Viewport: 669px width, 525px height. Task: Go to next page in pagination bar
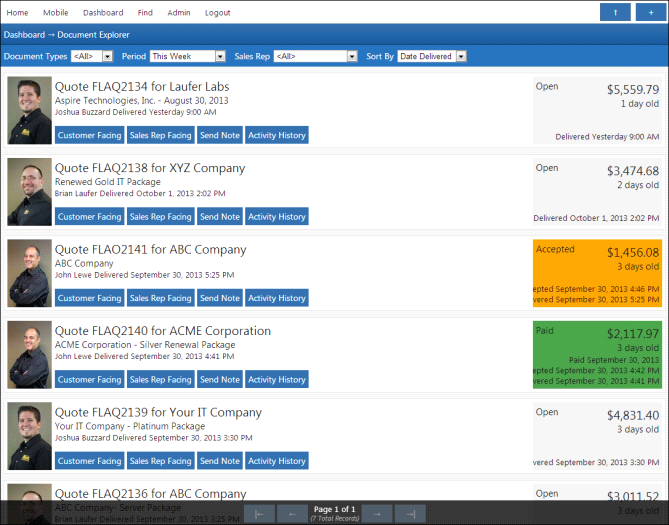click(377, 513)
